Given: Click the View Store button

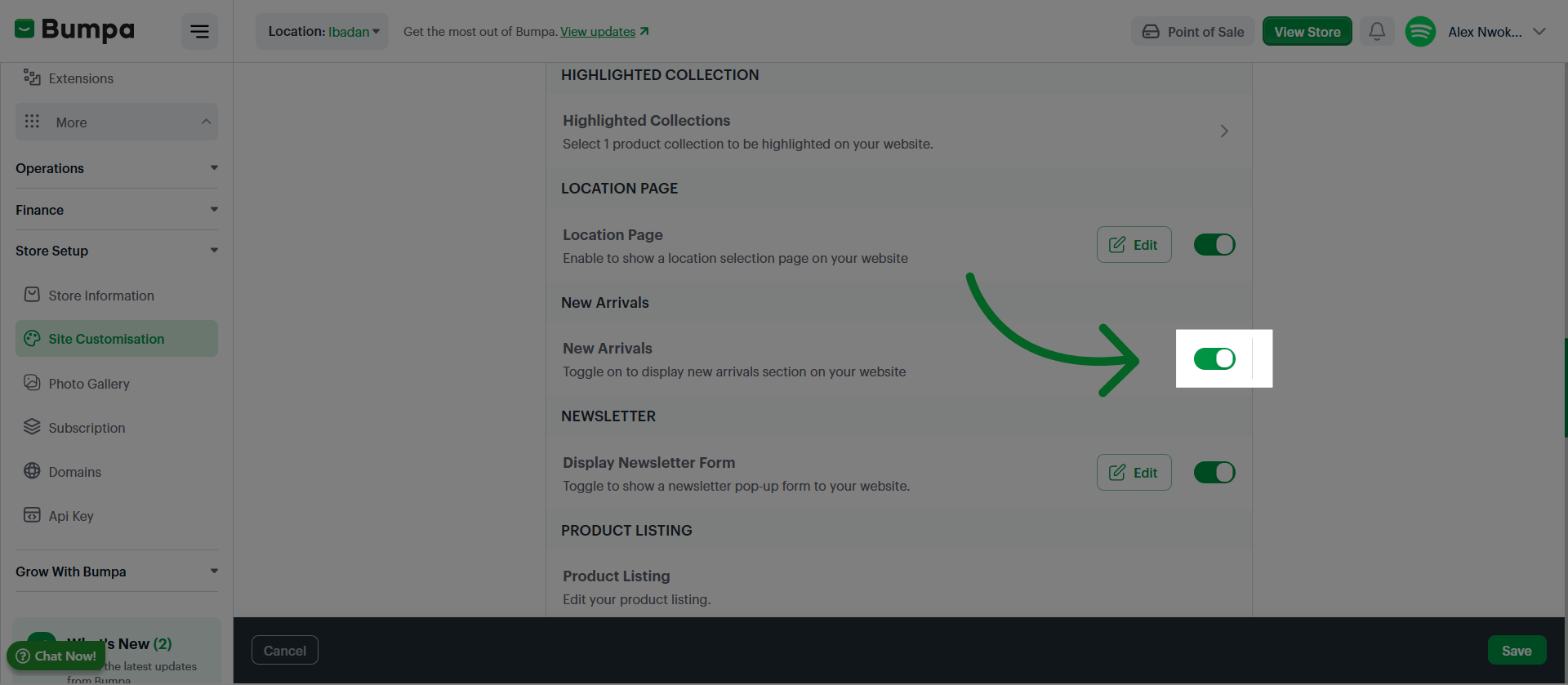Looking at the screenshot, I should point(1307,32).
